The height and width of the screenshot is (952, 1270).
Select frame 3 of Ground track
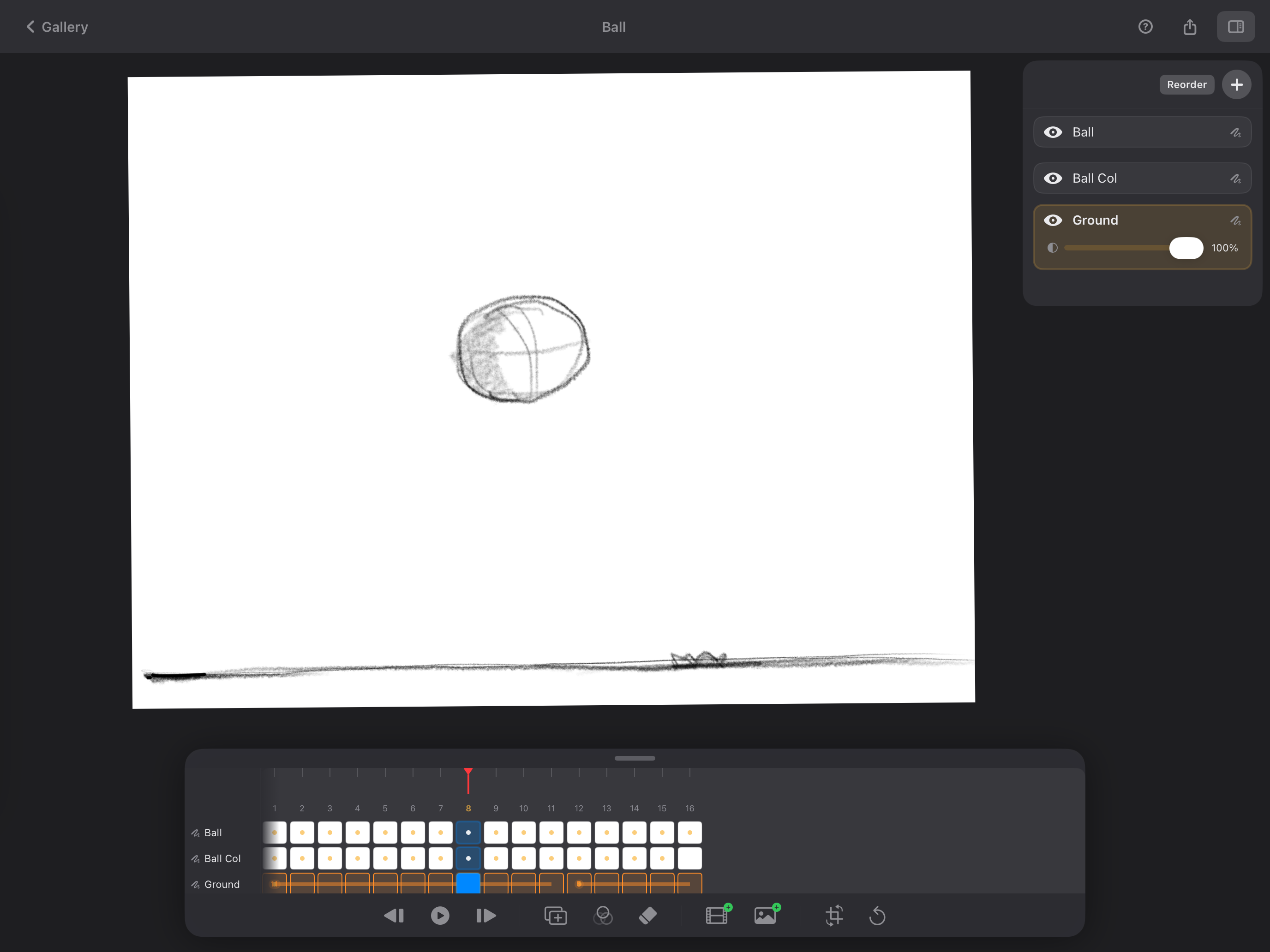point(330,884)
